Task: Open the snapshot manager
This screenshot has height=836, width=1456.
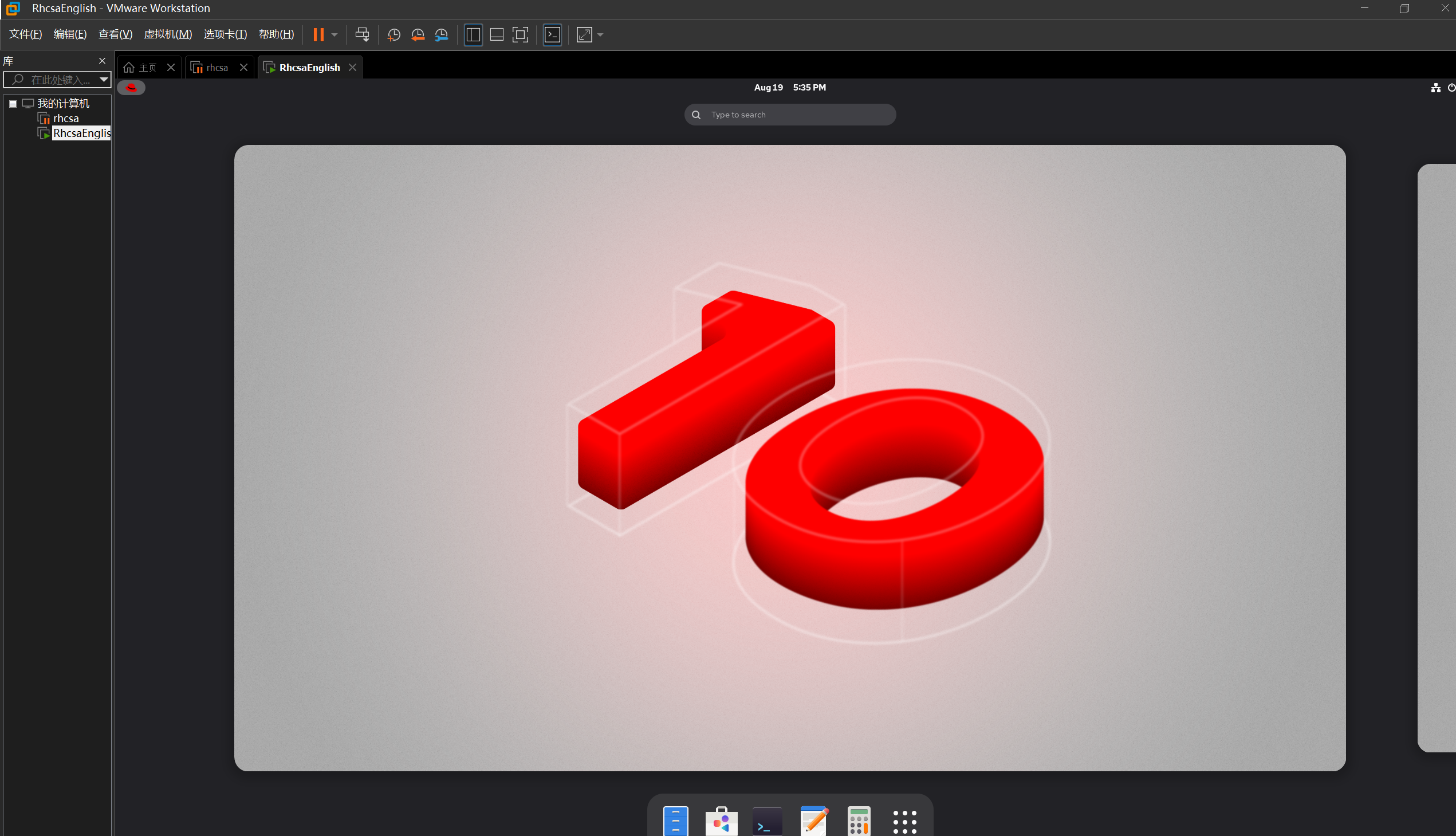Action: pos(442,34)
